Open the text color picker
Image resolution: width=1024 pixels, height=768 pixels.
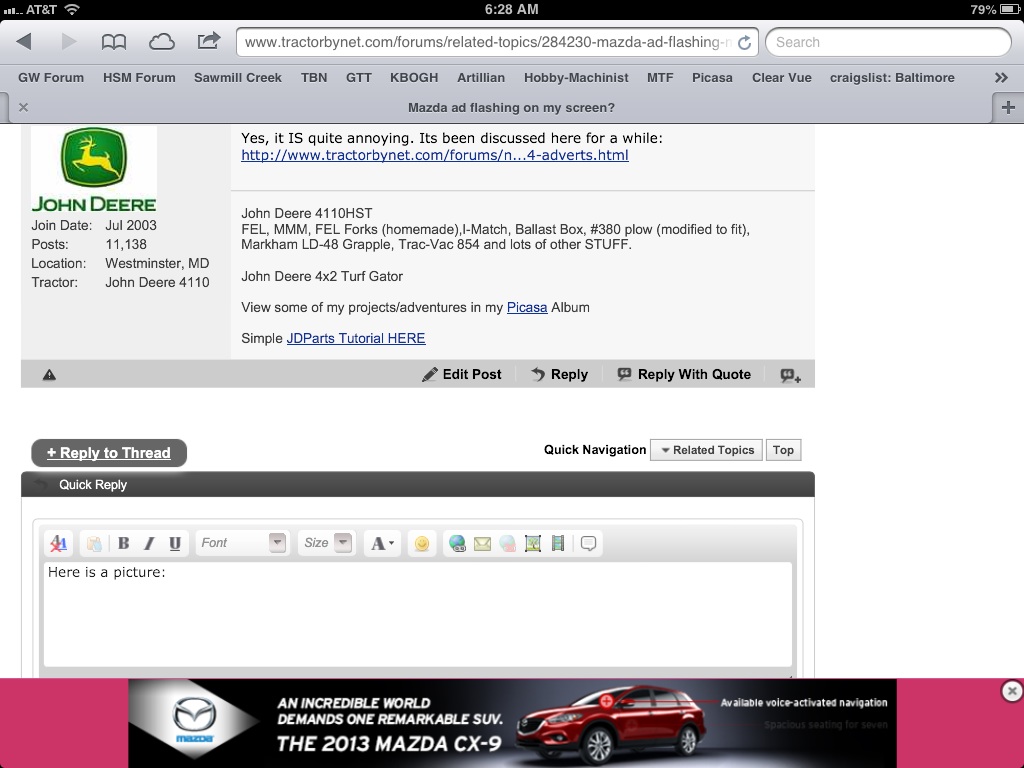tap(382, 543)
